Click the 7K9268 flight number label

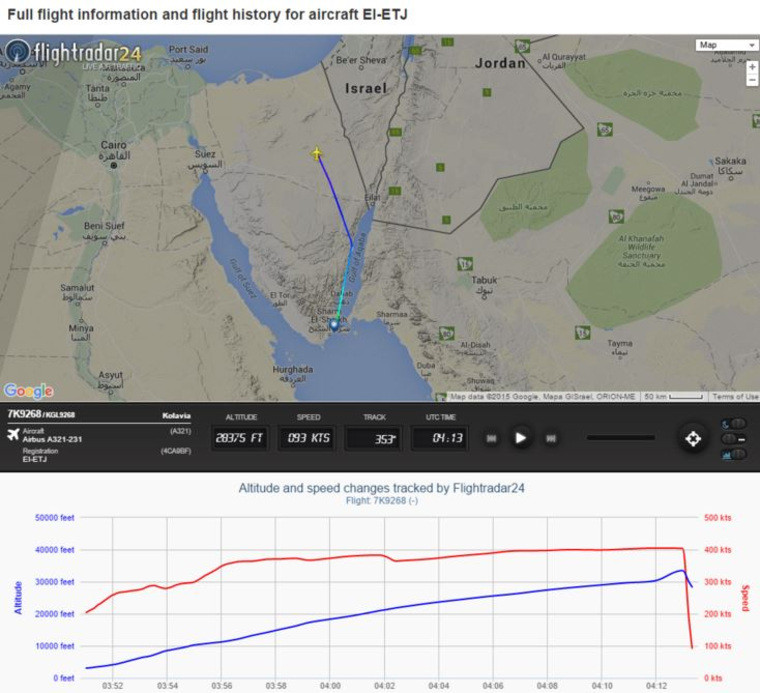pyautogui.click(x=21, y=414)
